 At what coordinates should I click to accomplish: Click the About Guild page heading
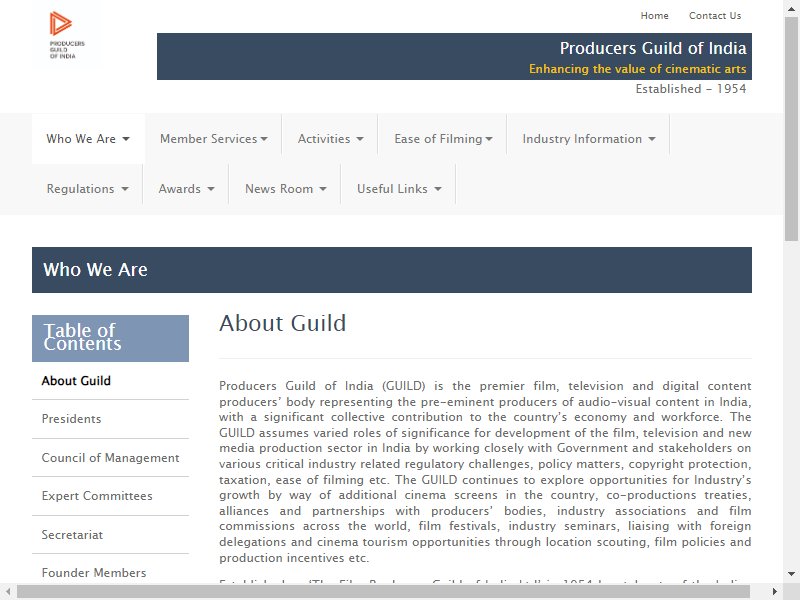click(x=283, y=323)
